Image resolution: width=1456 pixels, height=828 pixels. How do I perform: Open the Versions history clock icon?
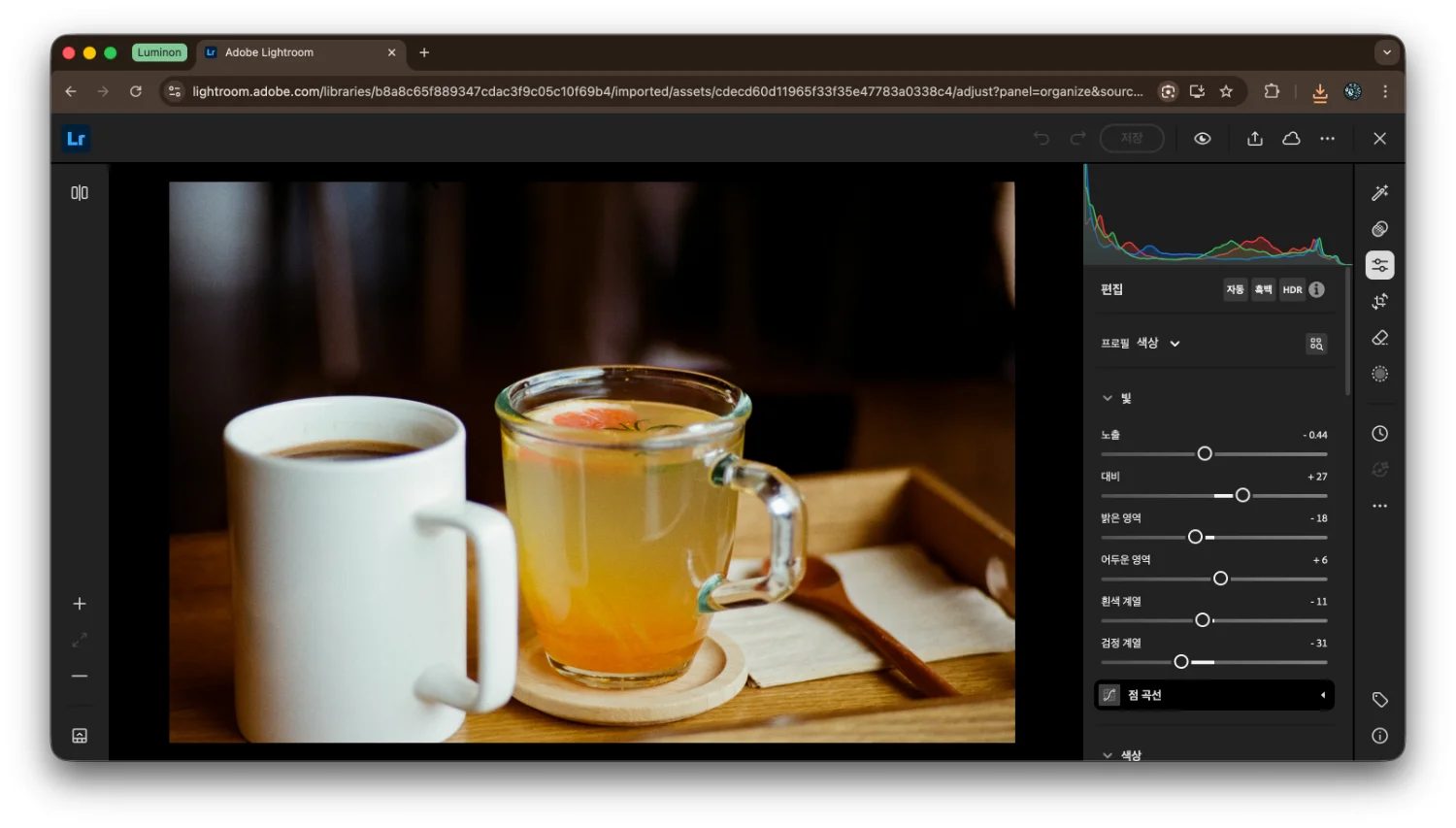point(1379,434)
